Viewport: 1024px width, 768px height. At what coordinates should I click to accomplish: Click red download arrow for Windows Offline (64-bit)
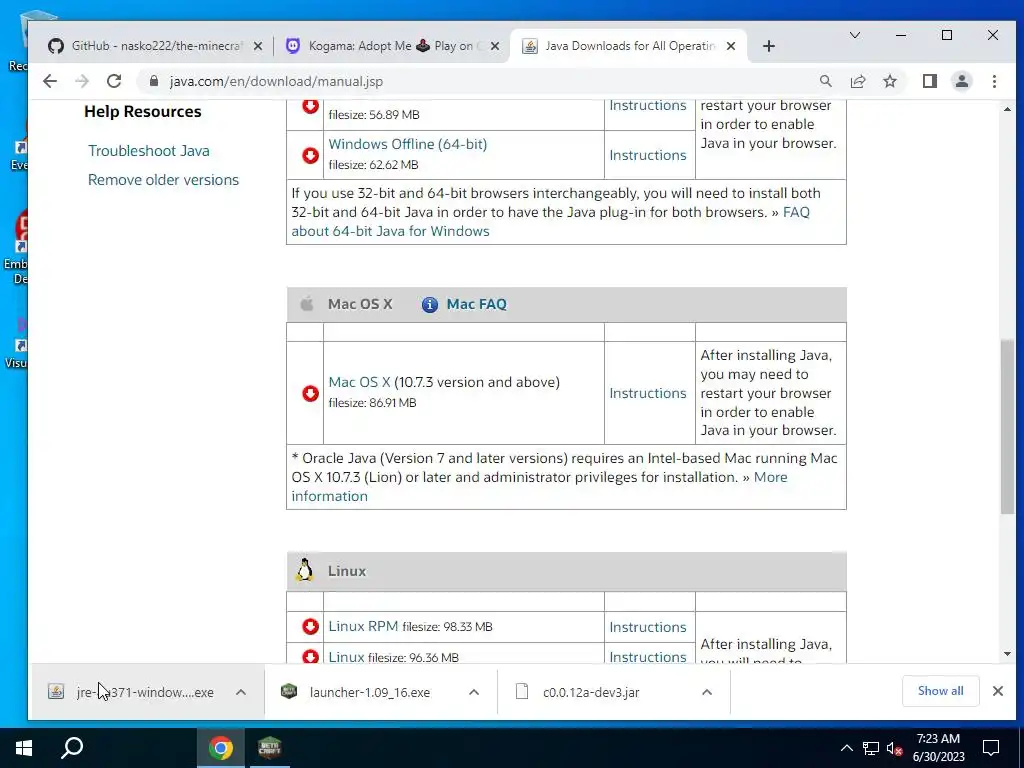point(310,155)
